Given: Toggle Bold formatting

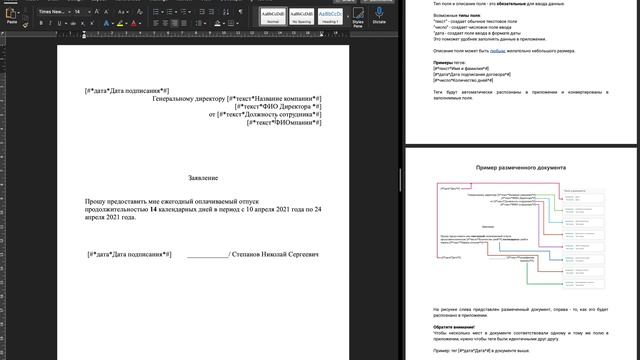Looking at the screenshot, I should click(x=41, y=24).
